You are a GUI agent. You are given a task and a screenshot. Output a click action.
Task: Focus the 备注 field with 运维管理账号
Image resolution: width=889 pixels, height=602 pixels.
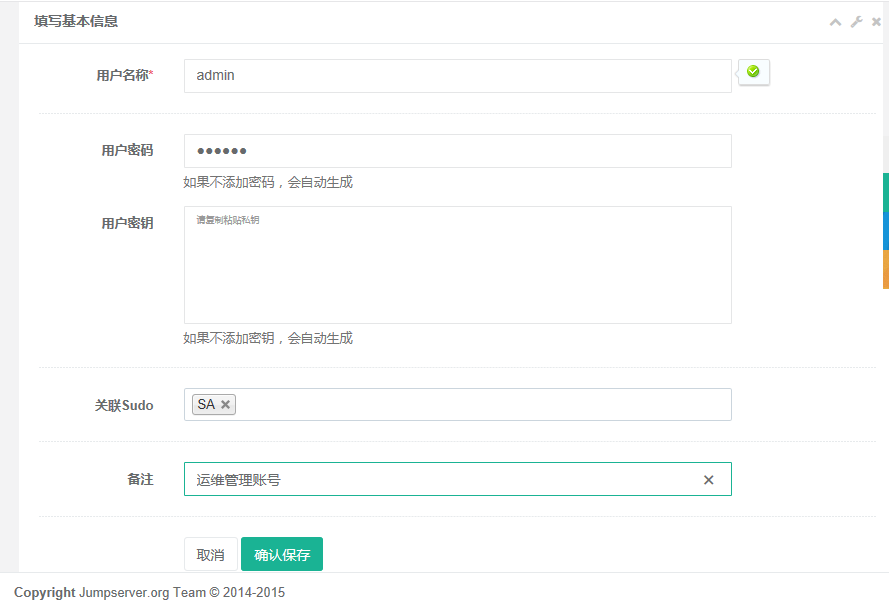pyautogui.click(x=458, y=479)
